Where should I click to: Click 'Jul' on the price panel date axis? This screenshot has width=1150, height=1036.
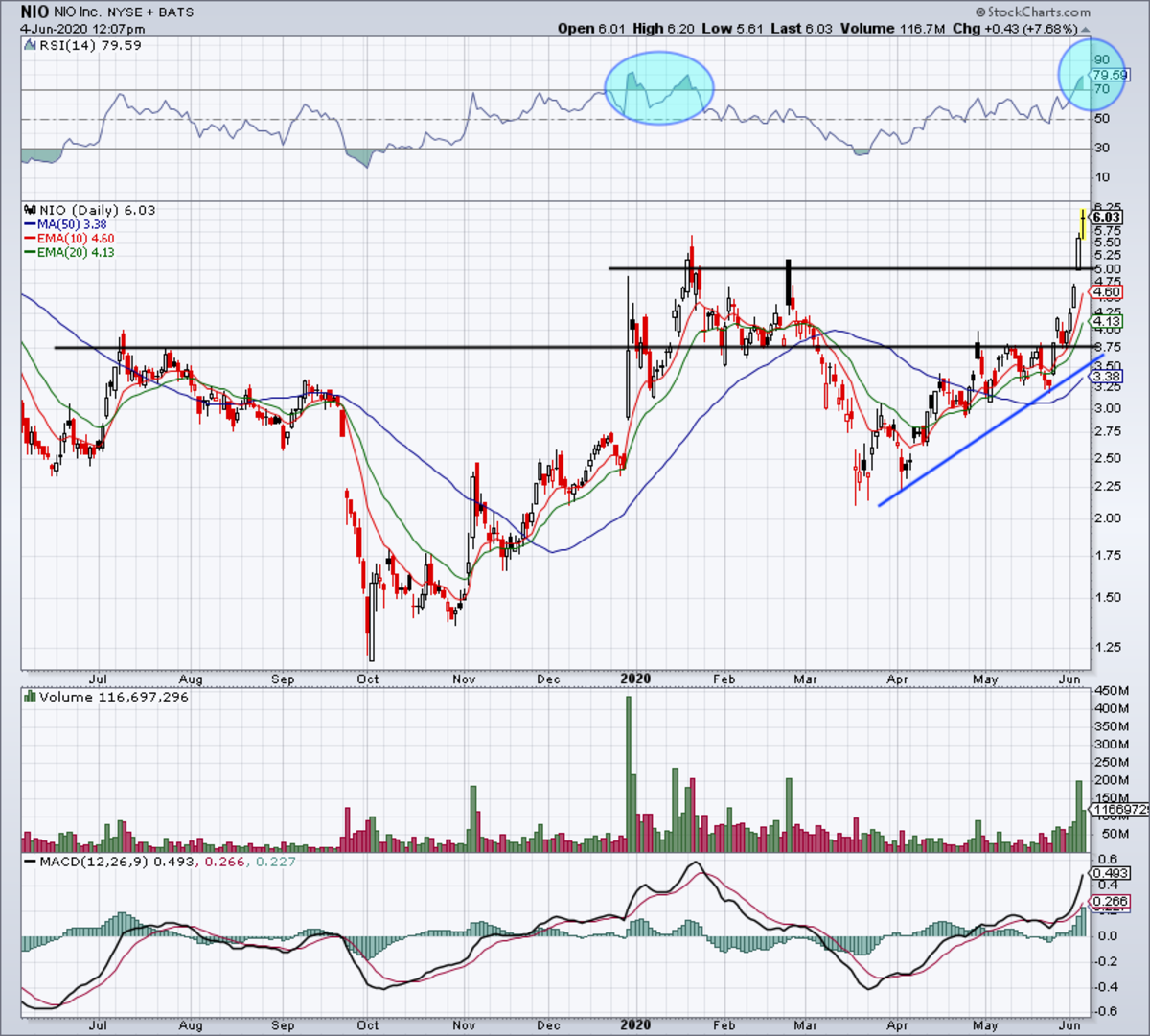[x=98, y=679]
